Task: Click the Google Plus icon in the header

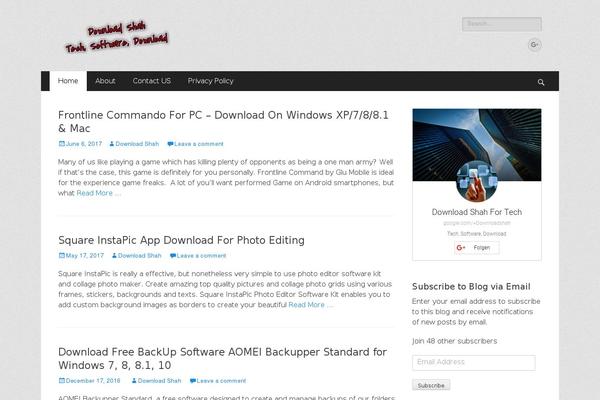Action: [534, 45]
